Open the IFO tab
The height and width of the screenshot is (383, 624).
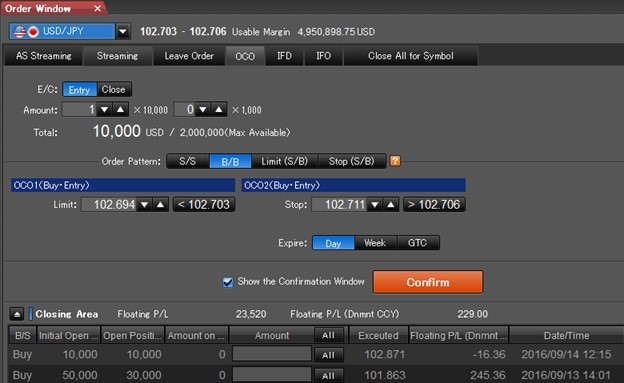click(324, 56)
